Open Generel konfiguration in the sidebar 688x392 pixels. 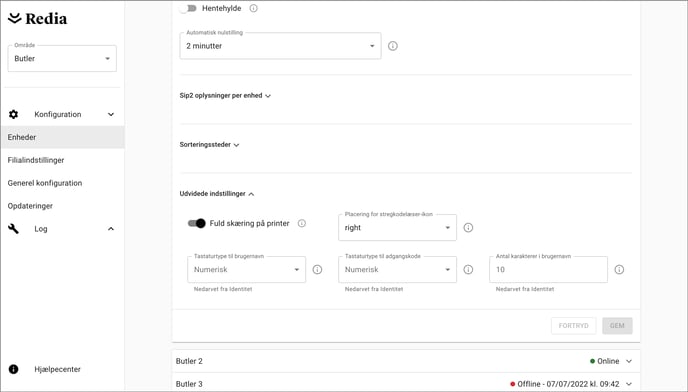pyautogui.click(x=45, y=183)
